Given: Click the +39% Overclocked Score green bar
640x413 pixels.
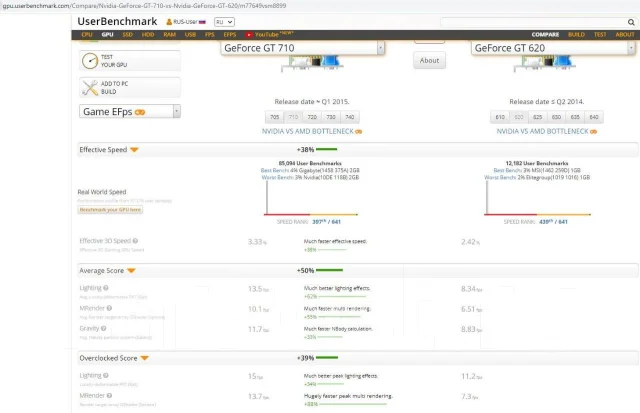Looking at the screenshot, I should 327,357.
